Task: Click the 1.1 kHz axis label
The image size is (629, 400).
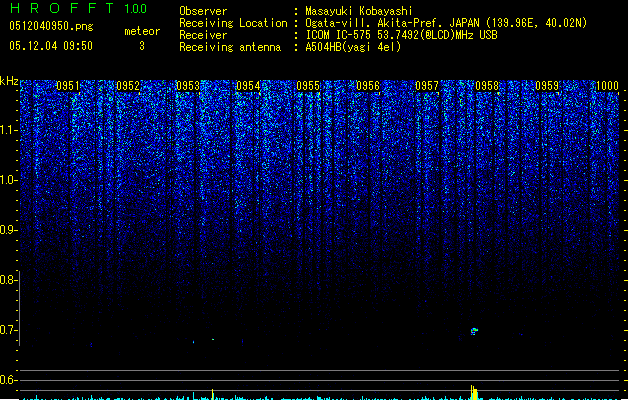Action: [8, 130]
